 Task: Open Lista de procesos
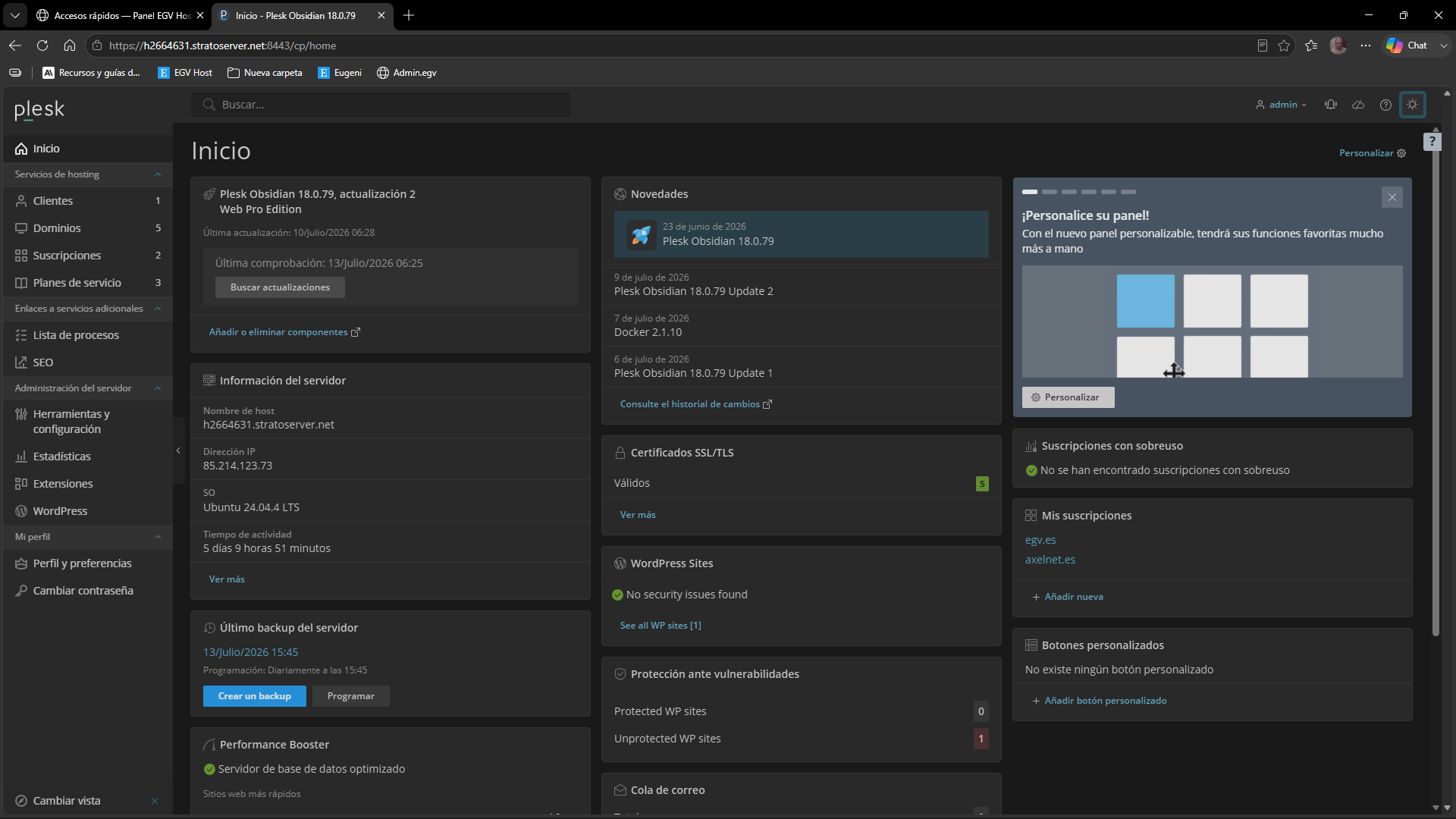click(x=88, y=335)
